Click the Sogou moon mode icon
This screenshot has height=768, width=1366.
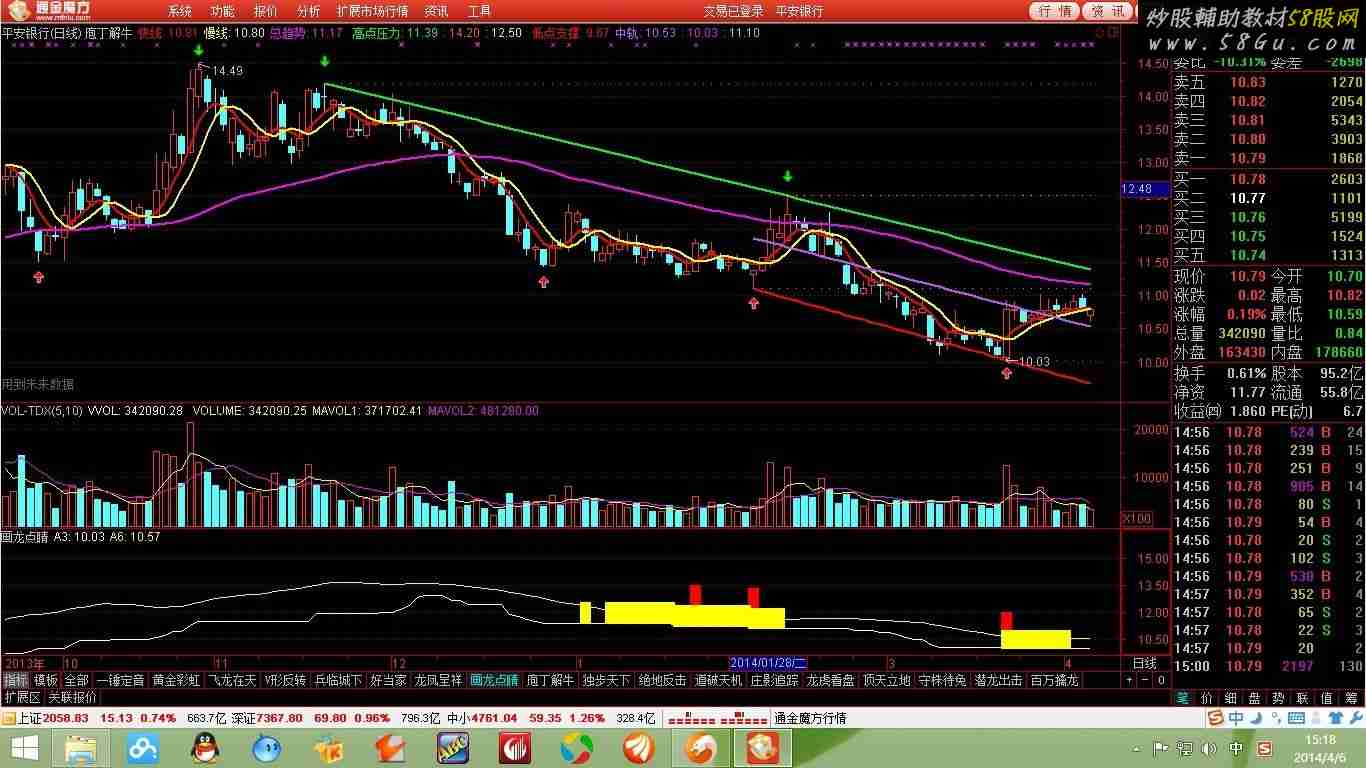[x=1255, y=718]
